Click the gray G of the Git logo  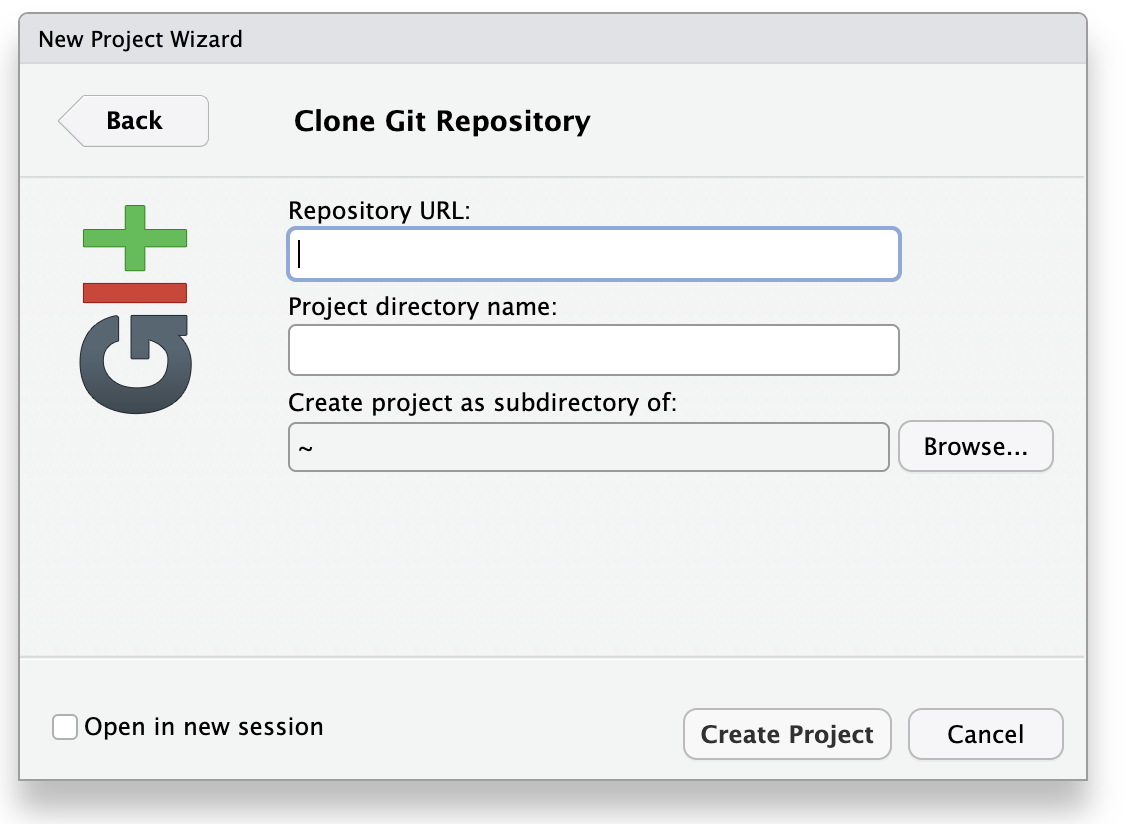click(134, 363)
